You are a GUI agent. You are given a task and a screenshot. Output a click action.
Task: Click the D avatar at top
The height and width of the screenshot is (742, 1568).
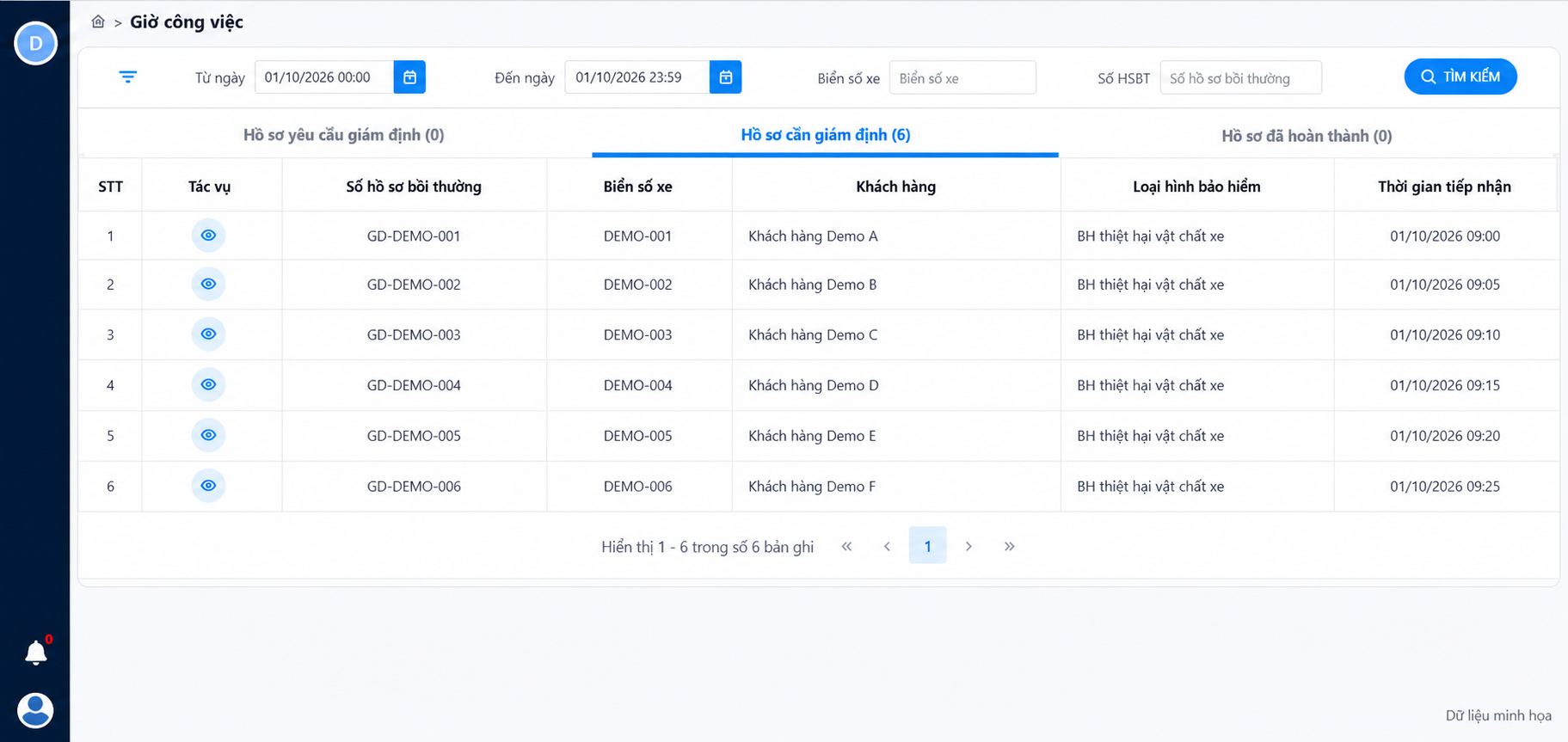tap(36, 43)
